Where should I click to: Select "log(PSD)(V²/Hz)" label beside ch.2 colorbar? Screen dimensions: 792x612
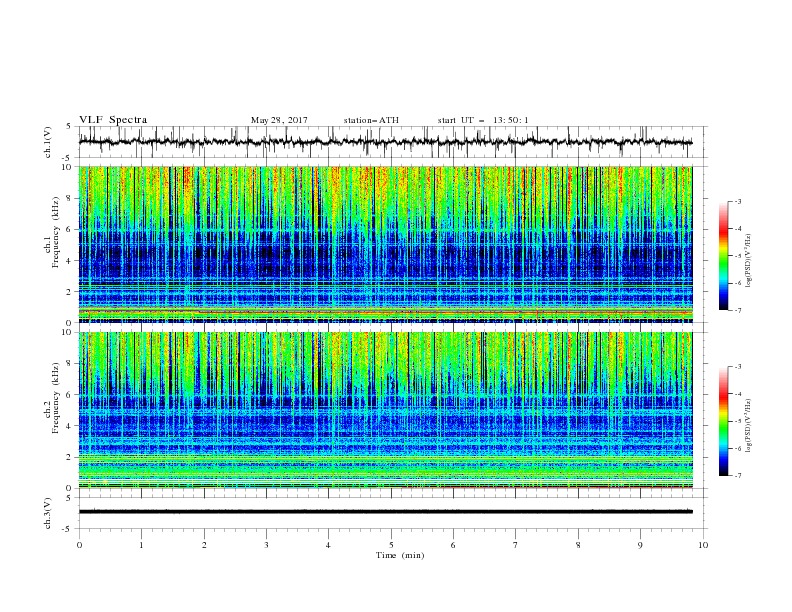pyautogui.click(x=749, y=425)
